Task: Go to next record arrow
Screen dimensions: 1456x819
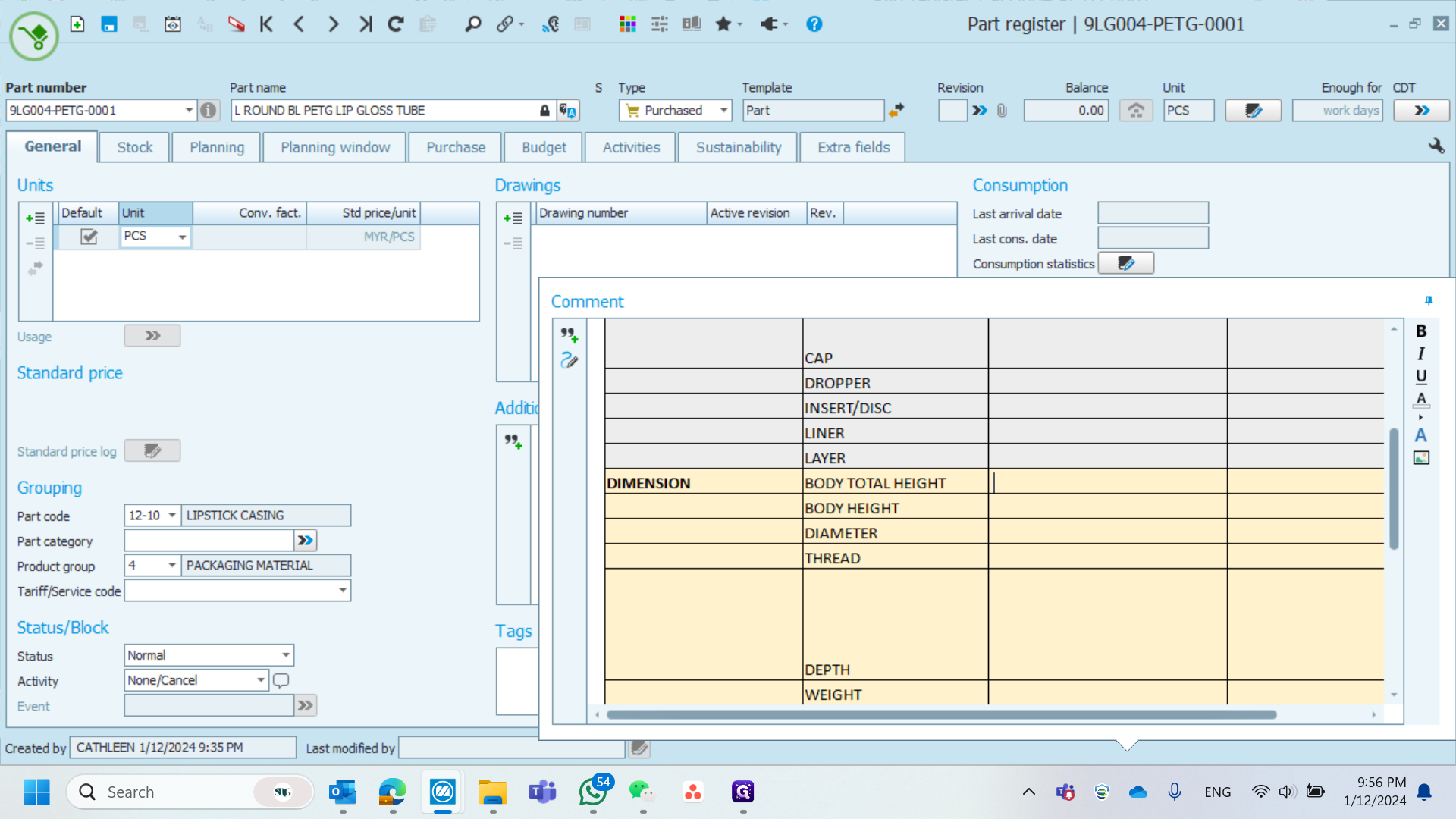Action: pos(333,24)
